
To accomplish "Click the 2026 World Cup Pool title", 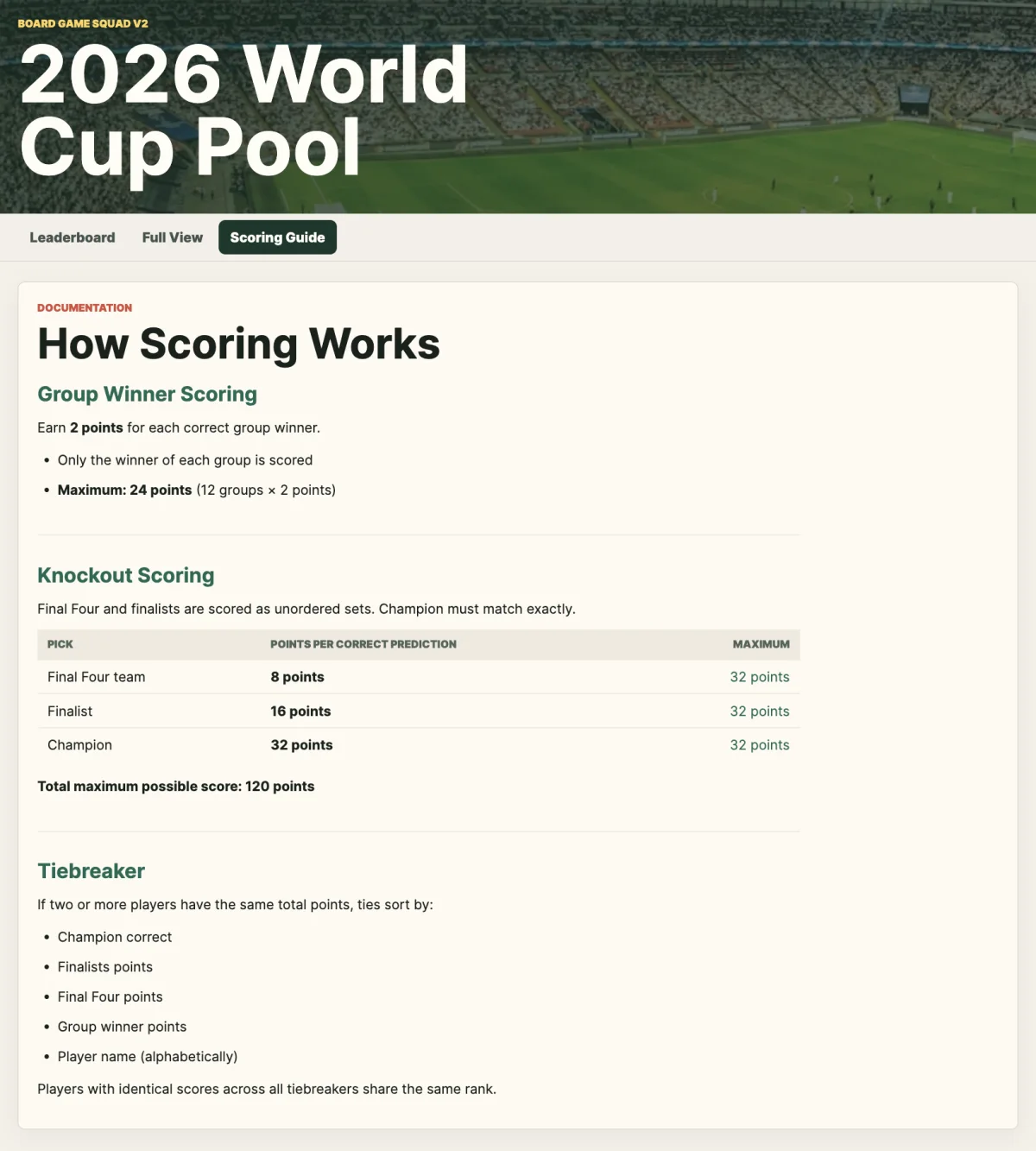I will [243, 111].
